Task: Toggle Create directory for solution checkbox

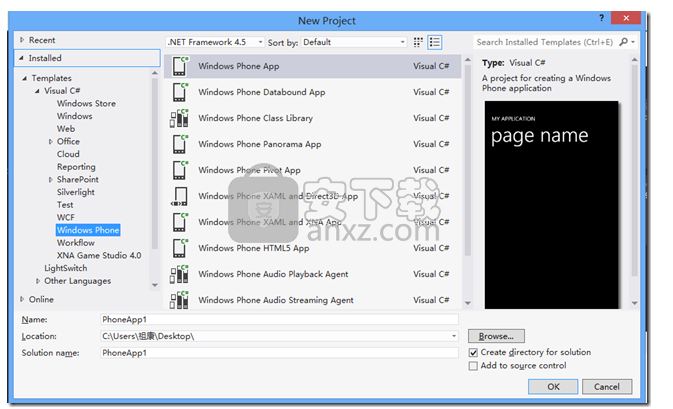Action: 473,353
